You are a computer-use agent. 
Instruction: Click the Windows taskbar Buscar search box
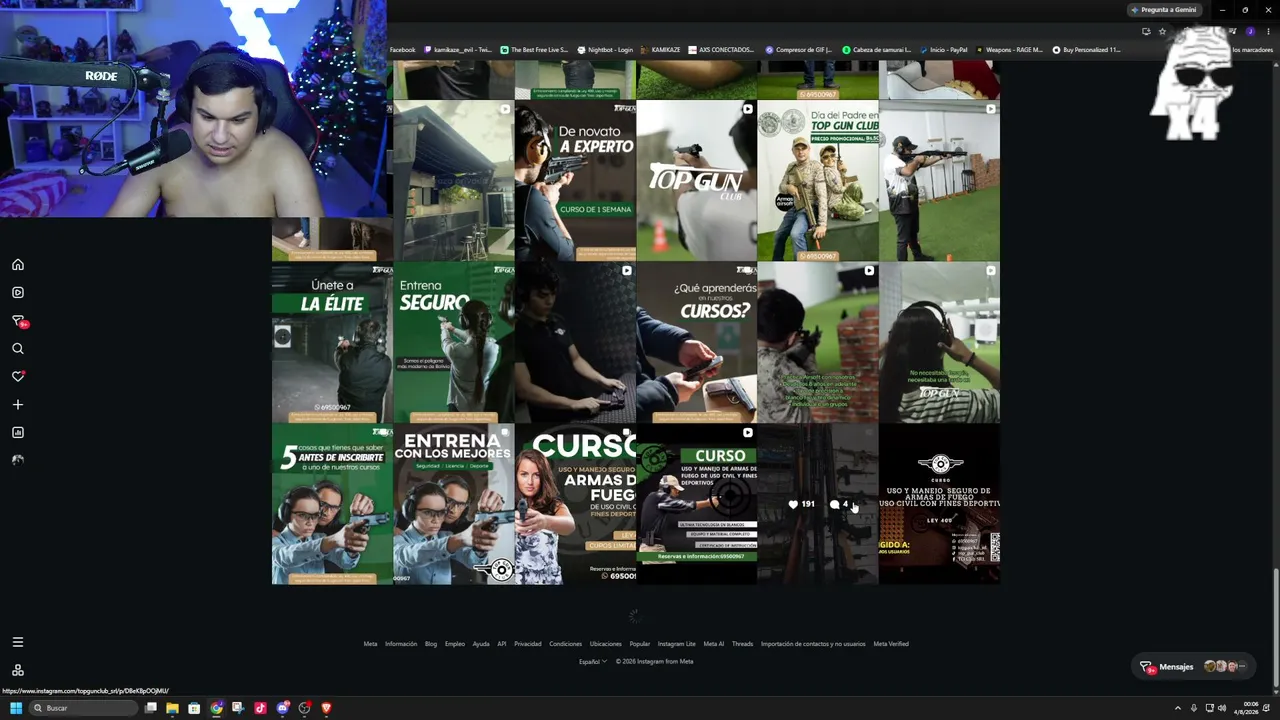click(x=84, y=708)
